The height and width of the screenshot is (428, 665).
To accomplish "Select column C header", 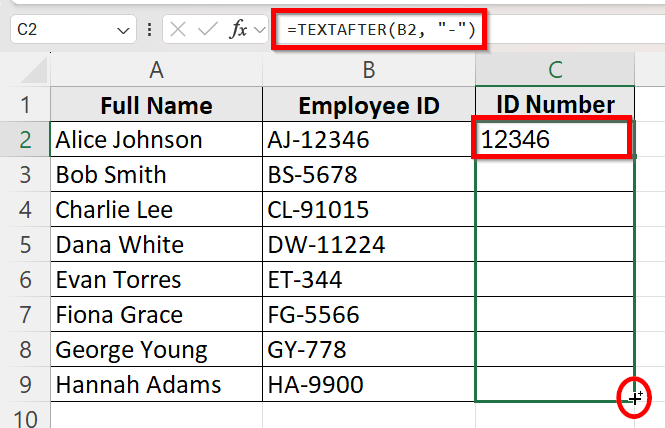I will point(555,70).
